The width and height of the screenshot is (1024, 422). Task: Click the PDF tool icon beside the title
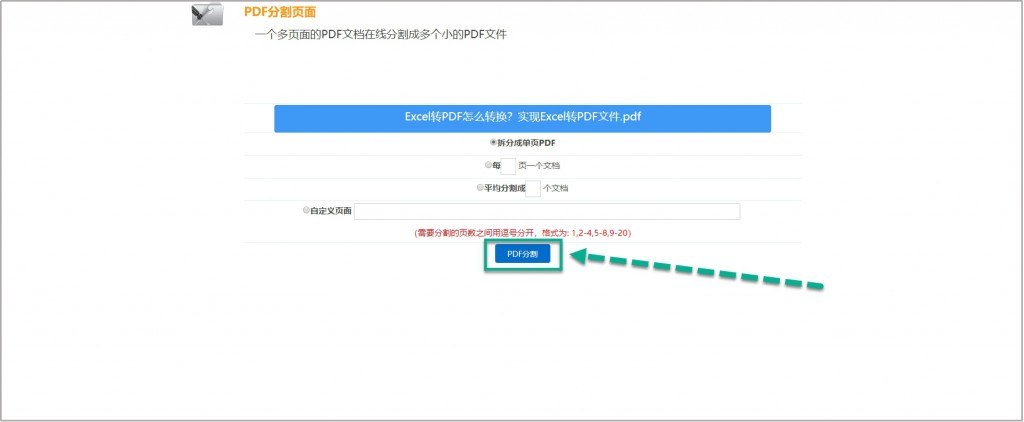click(x=208, y=14)
